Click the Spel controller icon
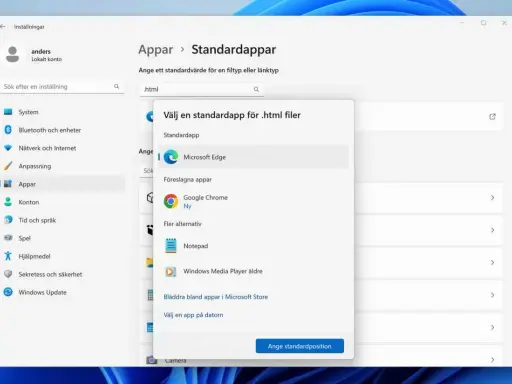Viewport: 512px width, 384px height. 8,238
